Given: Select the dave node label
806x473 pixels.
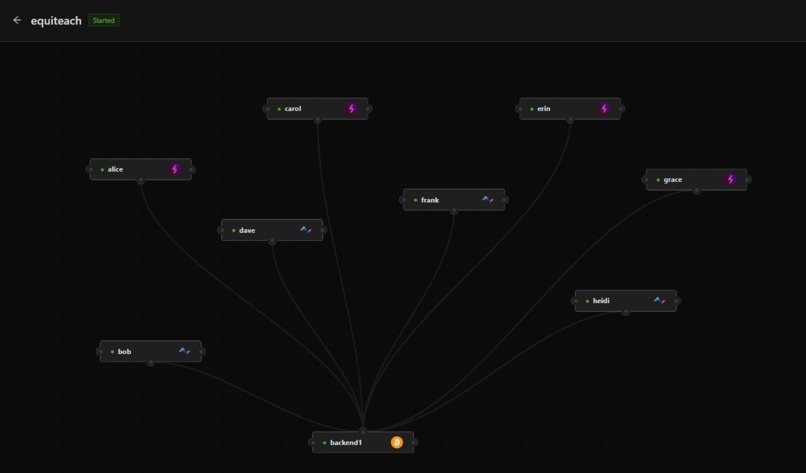Looking at the screenshot, I should point(247,230).
